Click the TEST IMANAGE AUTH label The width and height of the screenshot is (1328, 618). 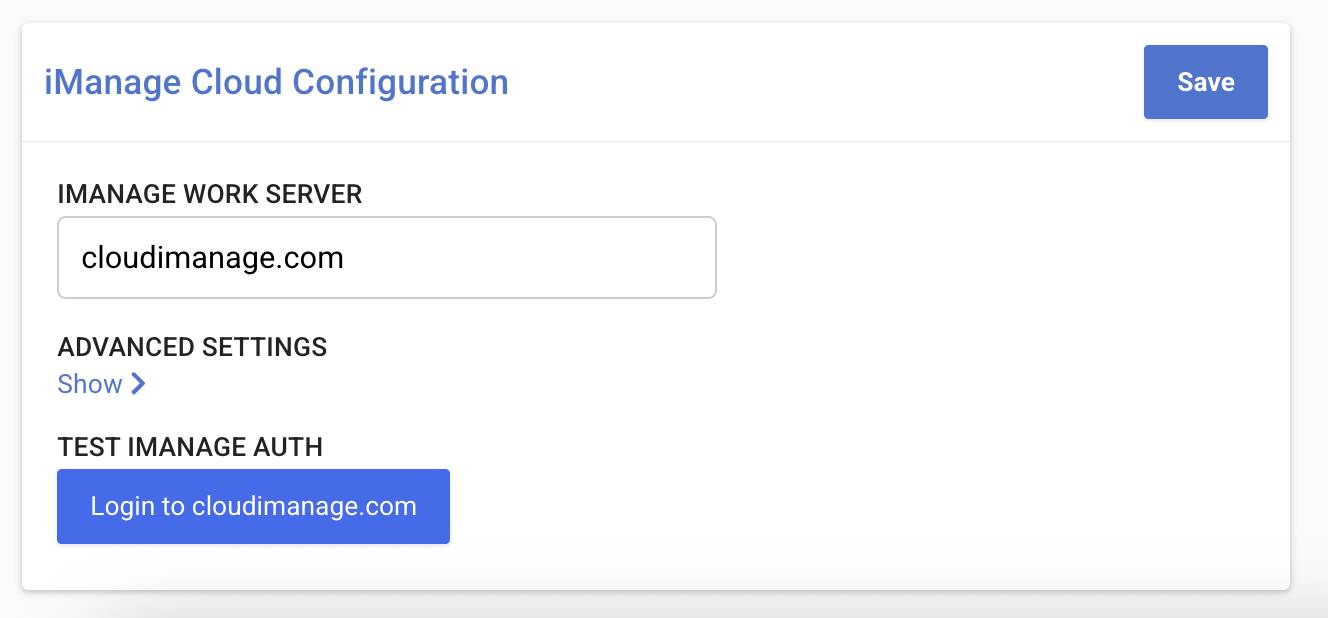click(190, 447)
